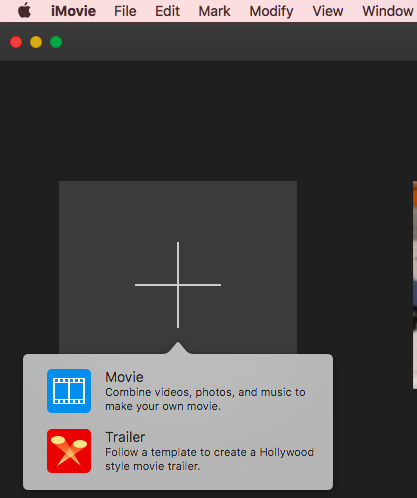
Task: Open the existing project thumbnail at right
Action: (x=415, y=285)
